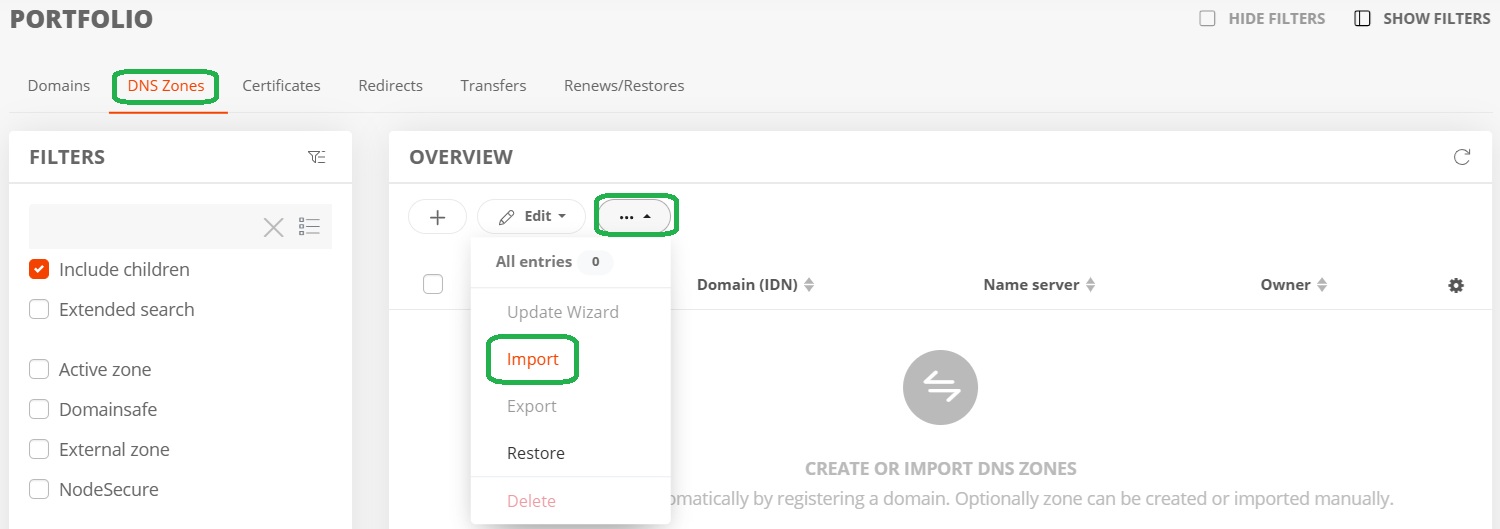Click the gray transfer arrows placeholder icon
This screenshot has height=529, width=1500.
pyautogui.click(x=940, y=388)
